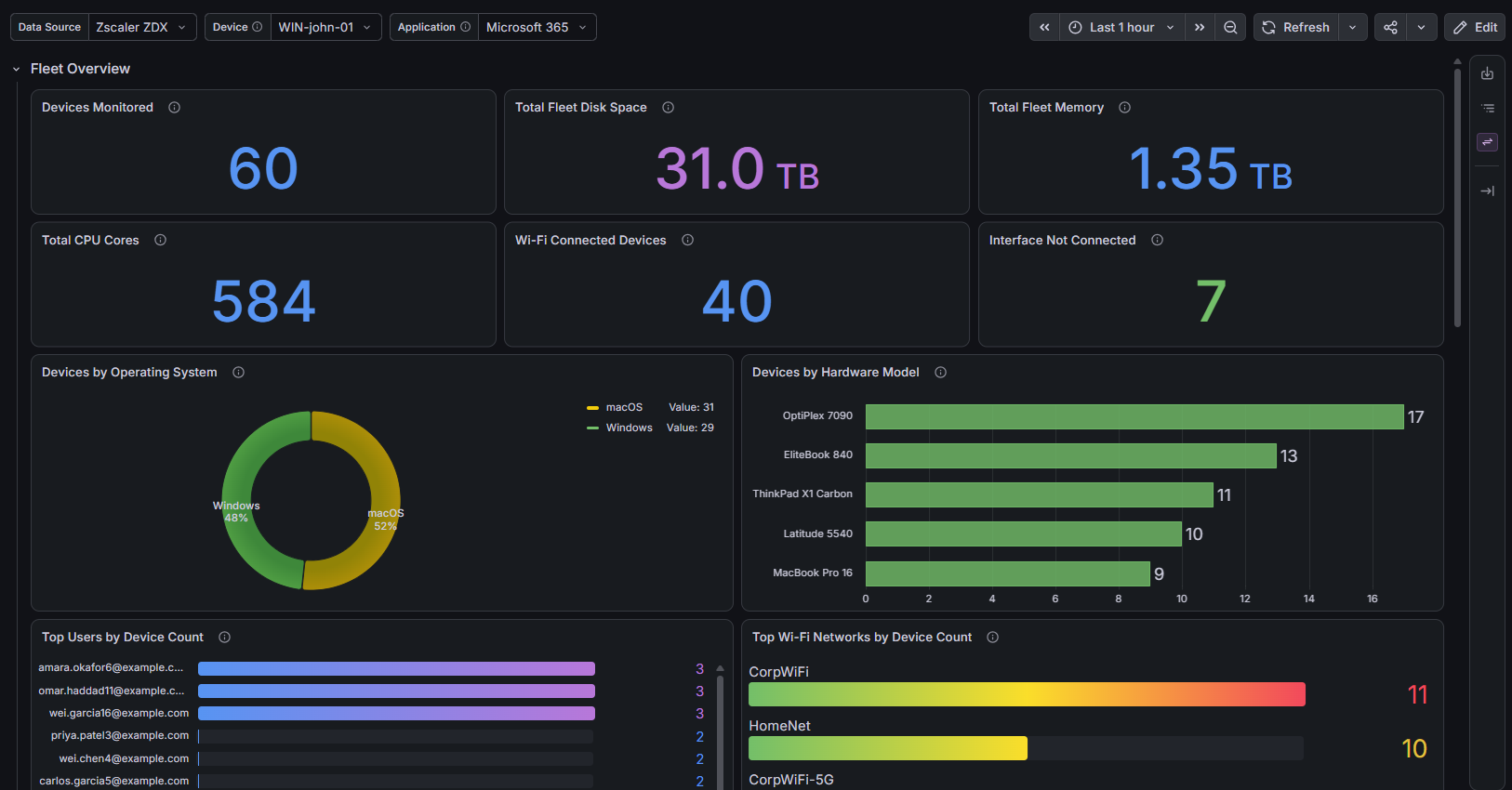This screenshot has width=1512, height=790.
Task: Click the EliteBook 840 bar
Action: pyautogui.click(x=1071, y=455)
